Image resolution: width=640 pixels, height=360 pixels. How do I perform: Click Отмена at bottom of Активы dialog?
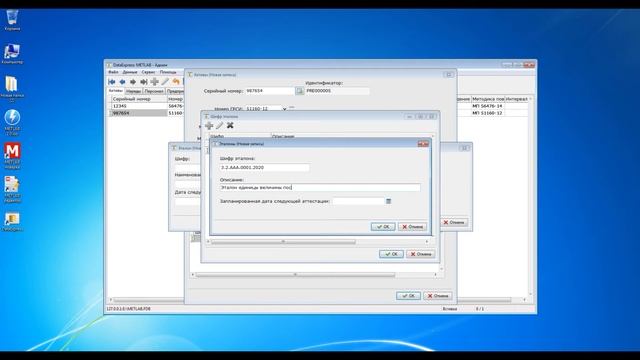pos(438,296)
